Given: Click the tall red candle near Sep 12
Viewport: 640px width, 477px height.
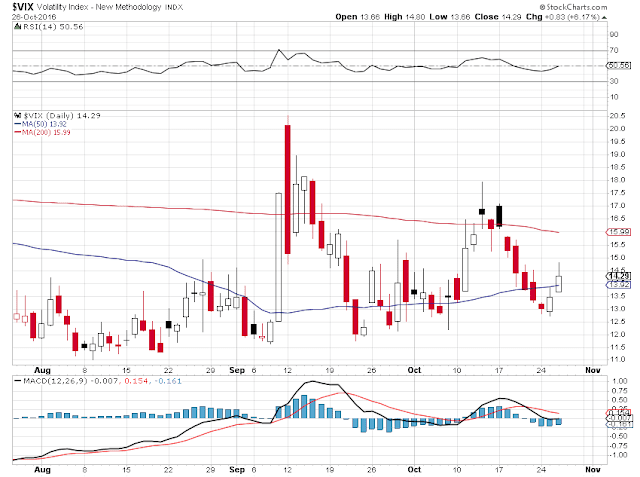Looking at the screenshot, I should click(x=288, y=189).
